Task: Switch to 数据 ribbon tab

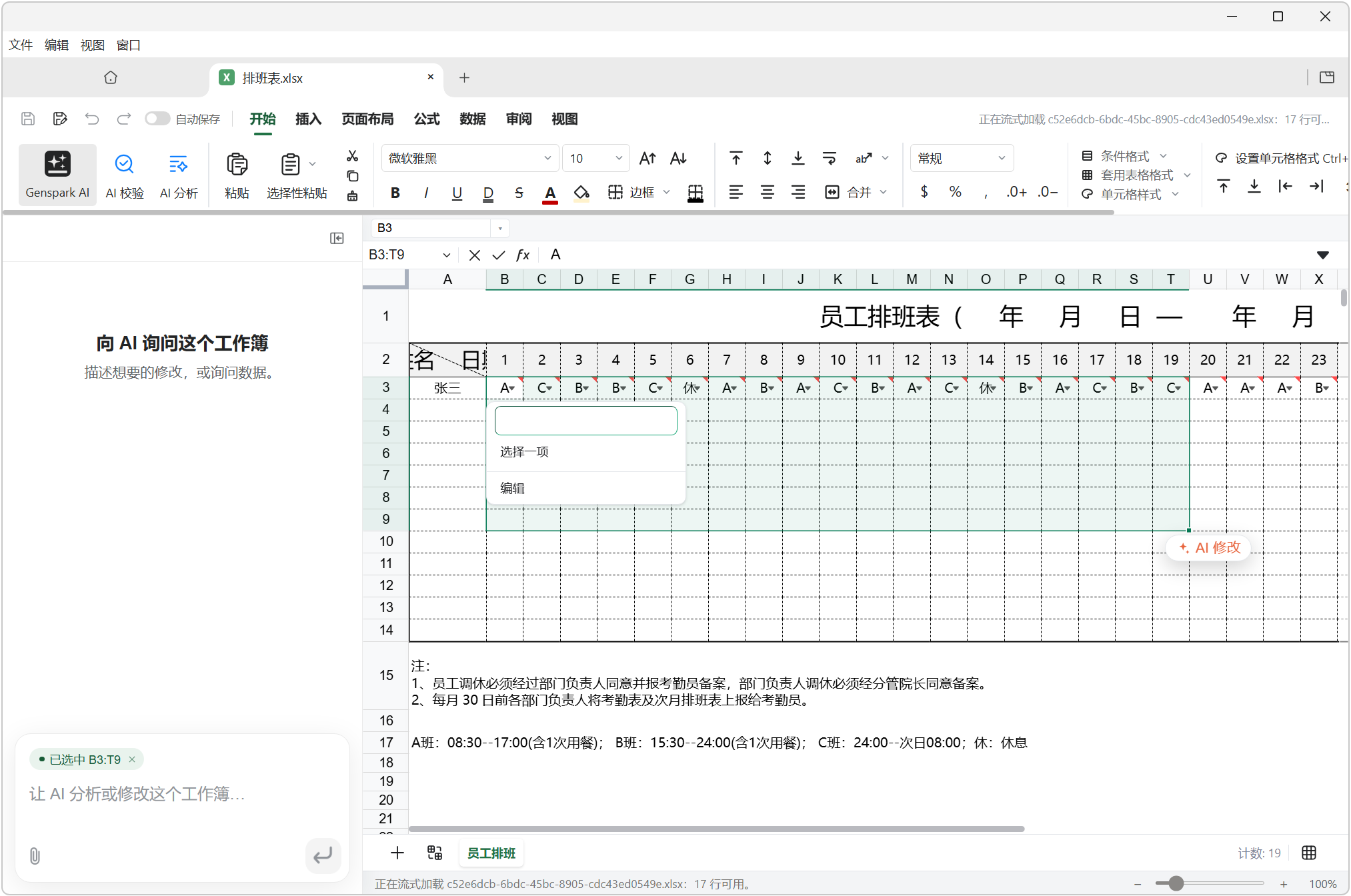Action: pos(473,119)
